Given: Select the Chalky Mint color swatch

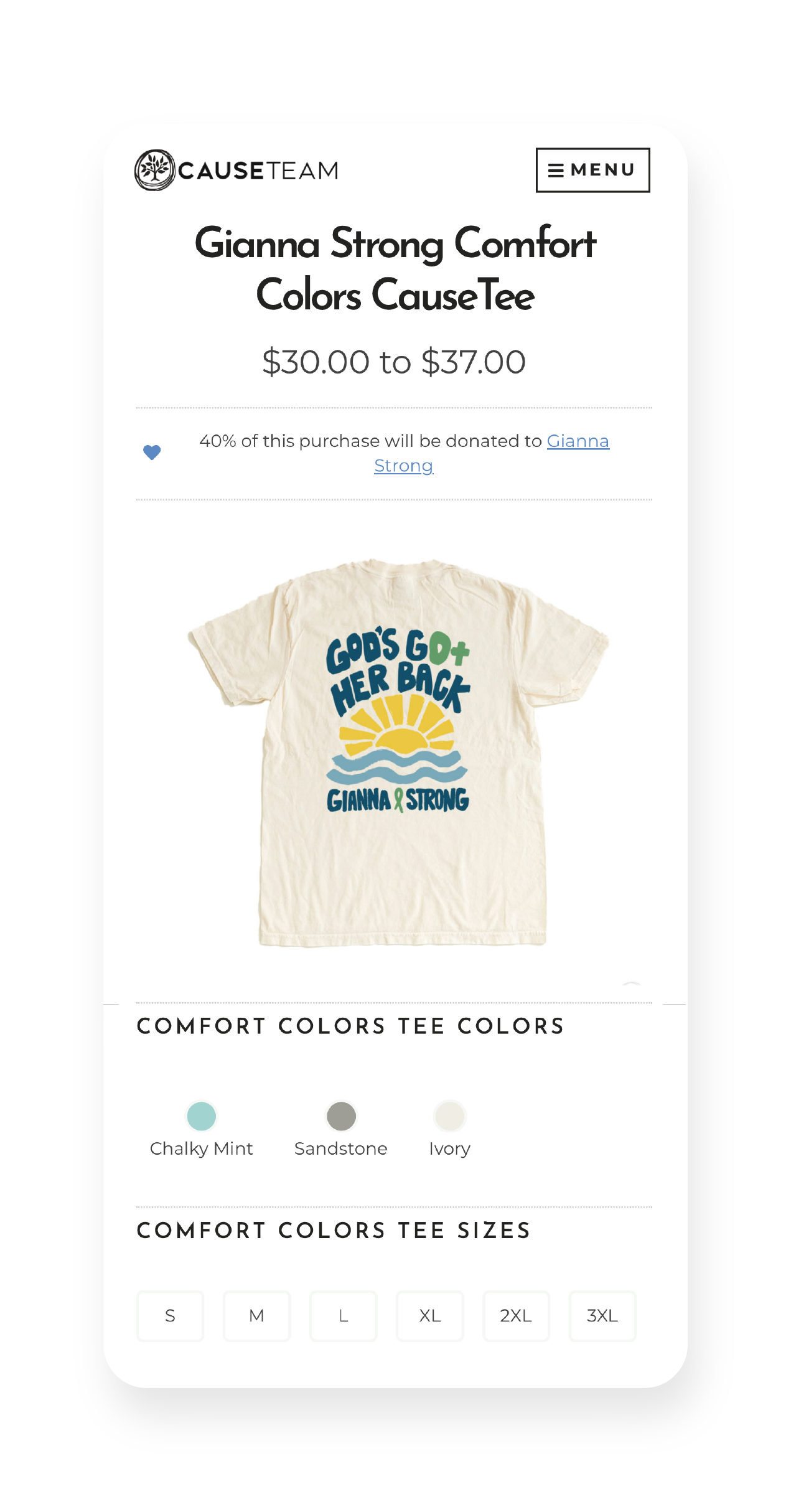Looking at the screenshot, I should click(x=202, y=1115).
